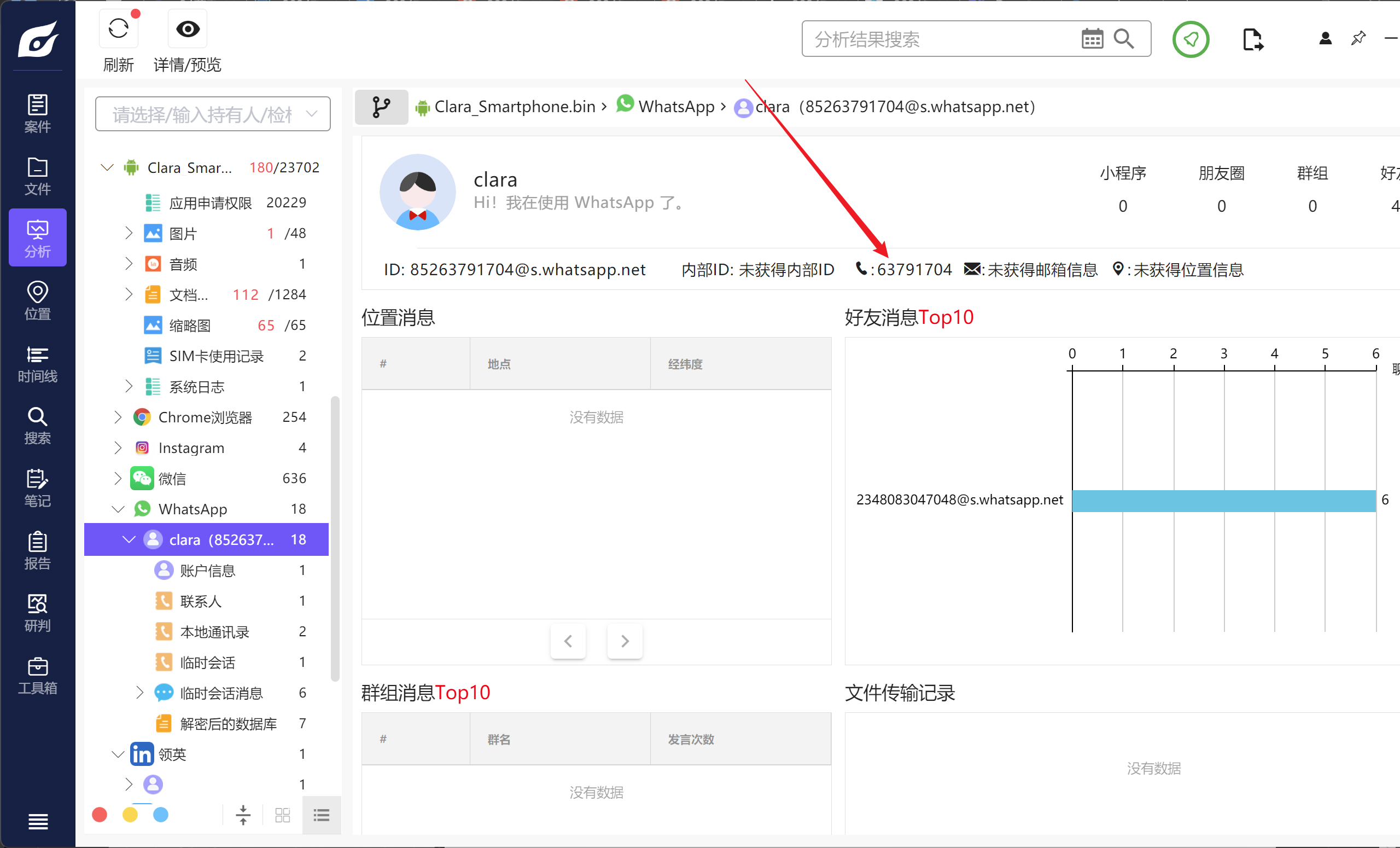This screenshot has height=848, width=1400.
Task: Switch to grid view at panel bottom
Action: pyautogui.click(x=282, y=816)
